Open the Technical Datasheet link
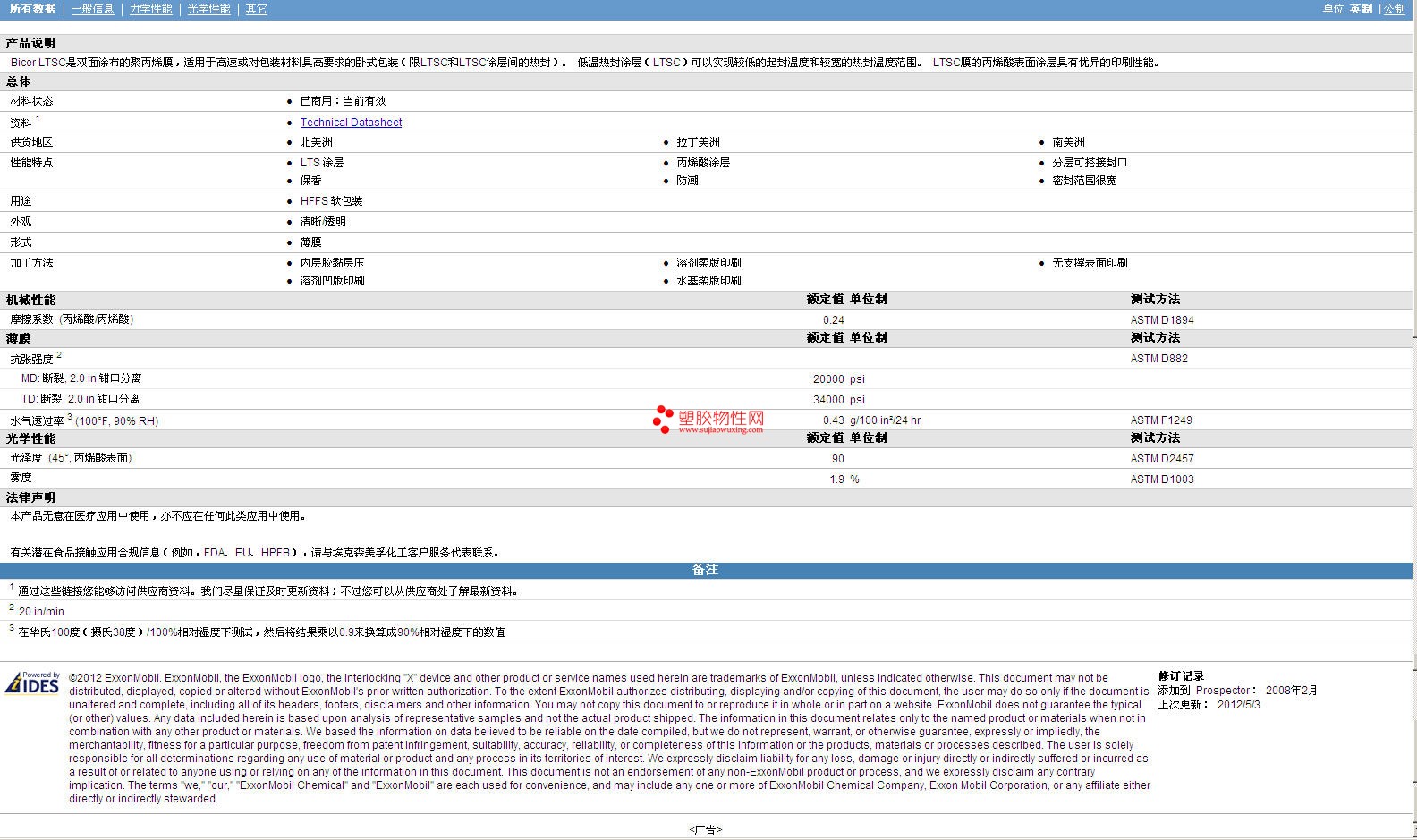The width and height of the screenshot is (1417, 840). tap(351, 123)
